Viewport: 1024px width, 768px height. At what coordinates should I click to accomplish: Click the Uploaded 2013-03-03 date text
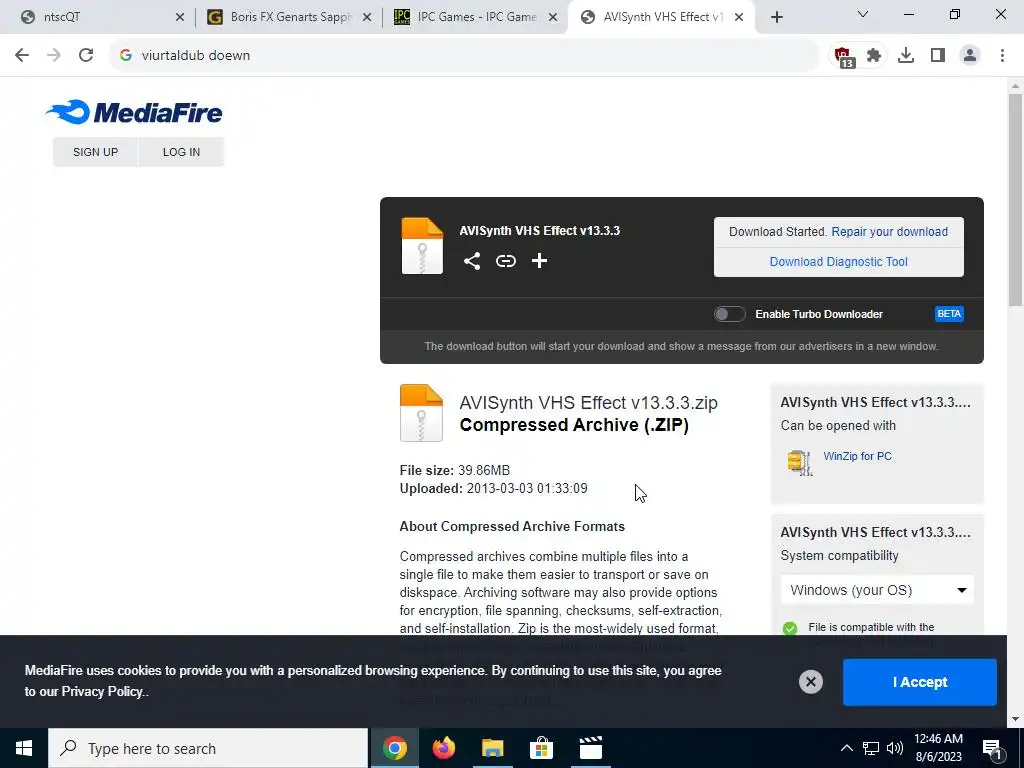[493, 488]
